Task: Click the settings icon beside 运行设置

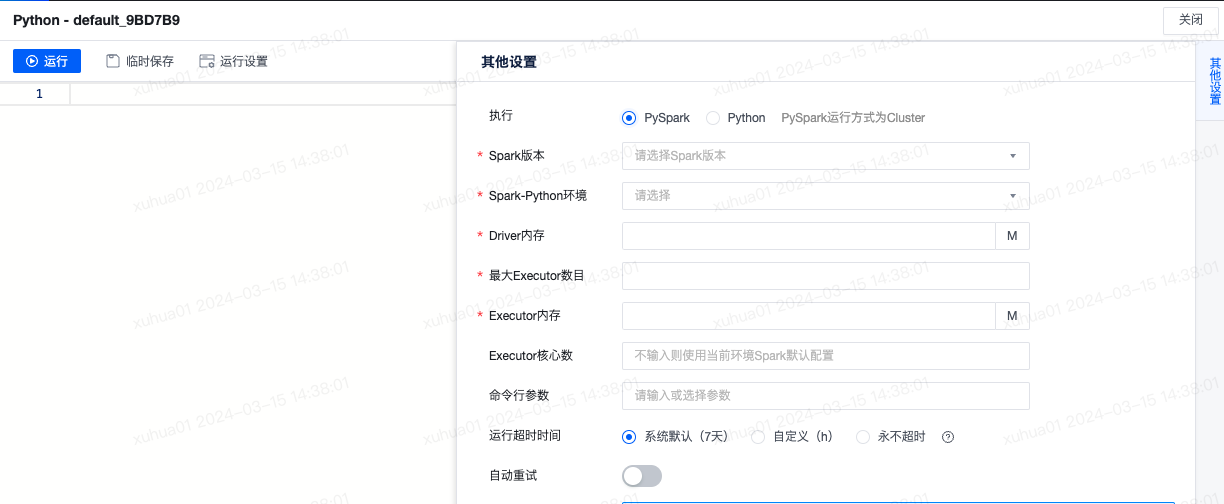Action: (x=207, y=61)
